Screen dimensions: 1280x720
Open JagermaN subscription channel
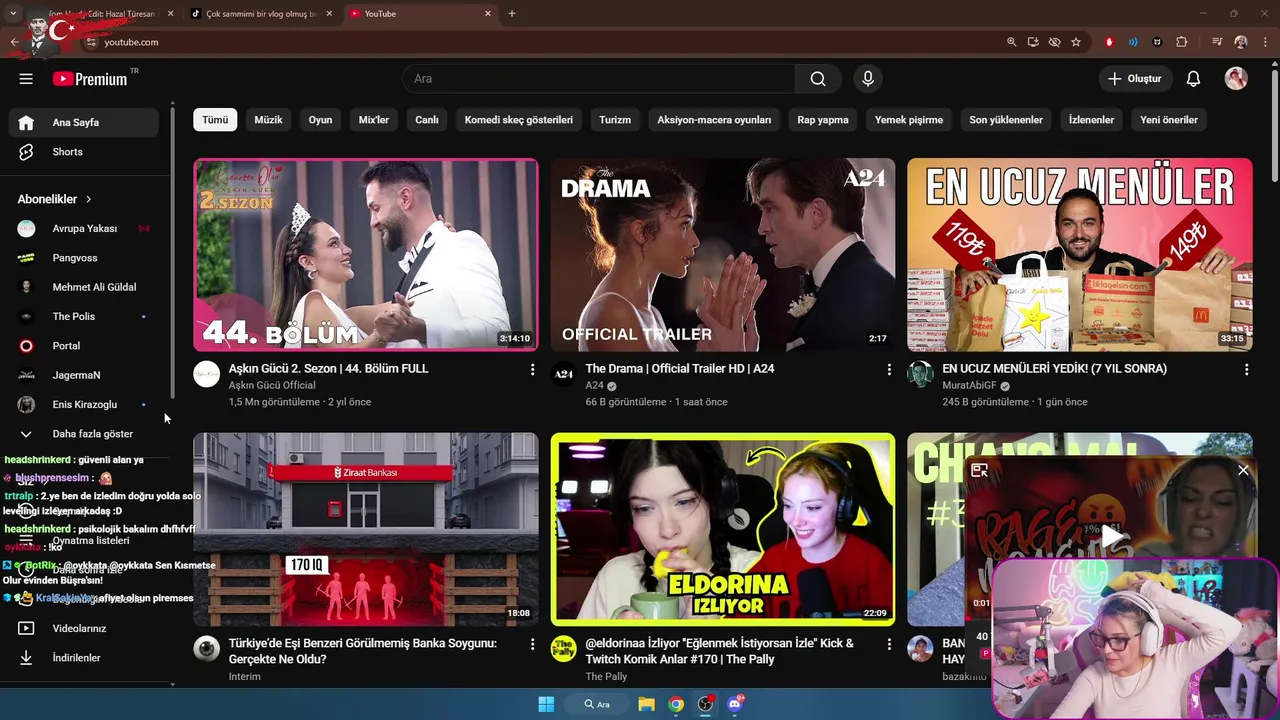click(x=84, y=375)
